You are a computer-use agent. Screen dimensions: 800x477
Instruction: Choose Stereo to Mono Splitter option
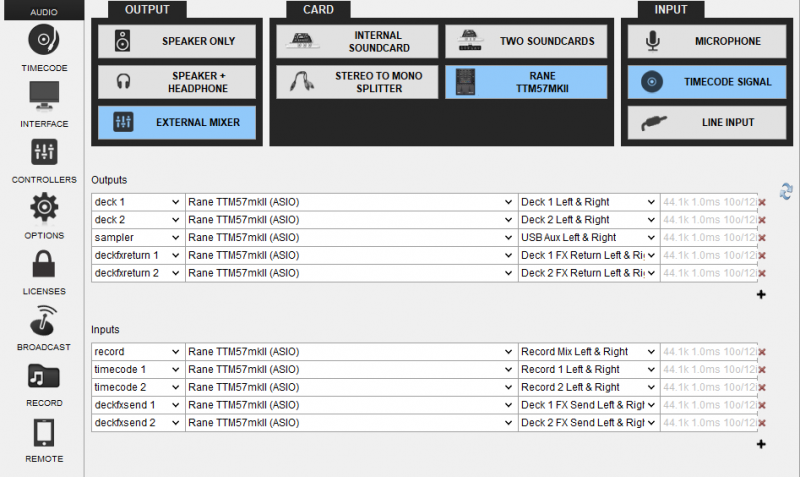point(357,82)
